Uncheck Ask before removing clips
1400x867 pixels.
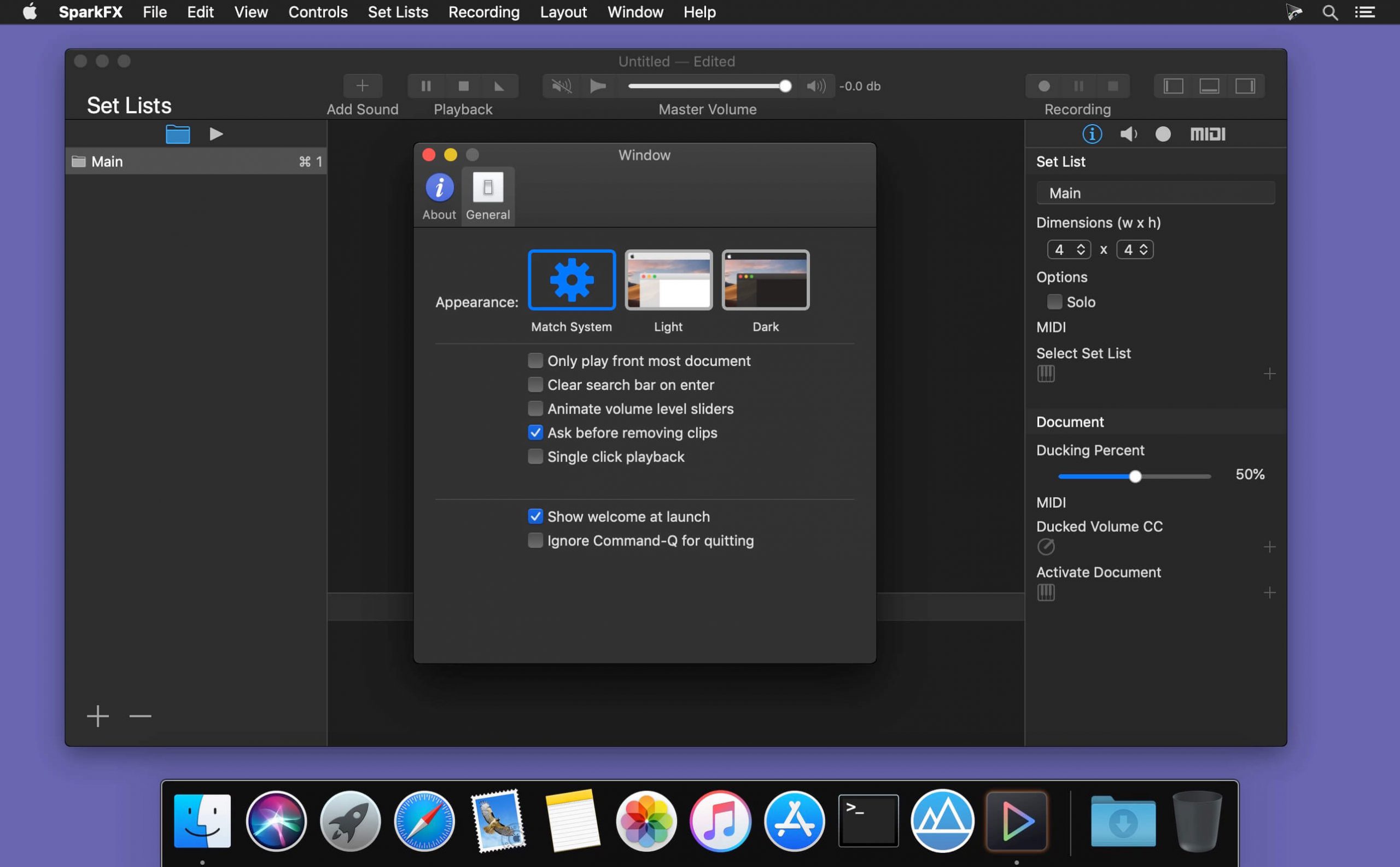coord(535,433)
